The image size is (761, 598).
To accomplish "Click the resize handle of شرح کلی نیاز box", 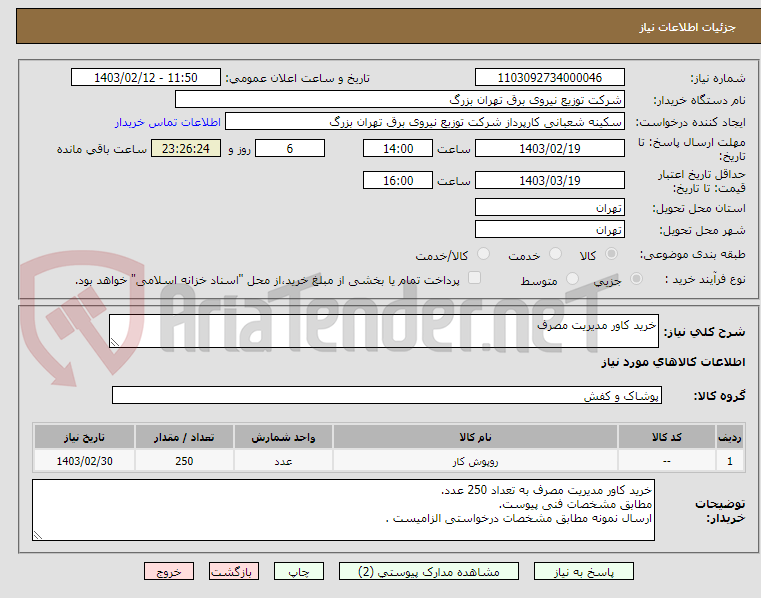I will click(115, 343).
